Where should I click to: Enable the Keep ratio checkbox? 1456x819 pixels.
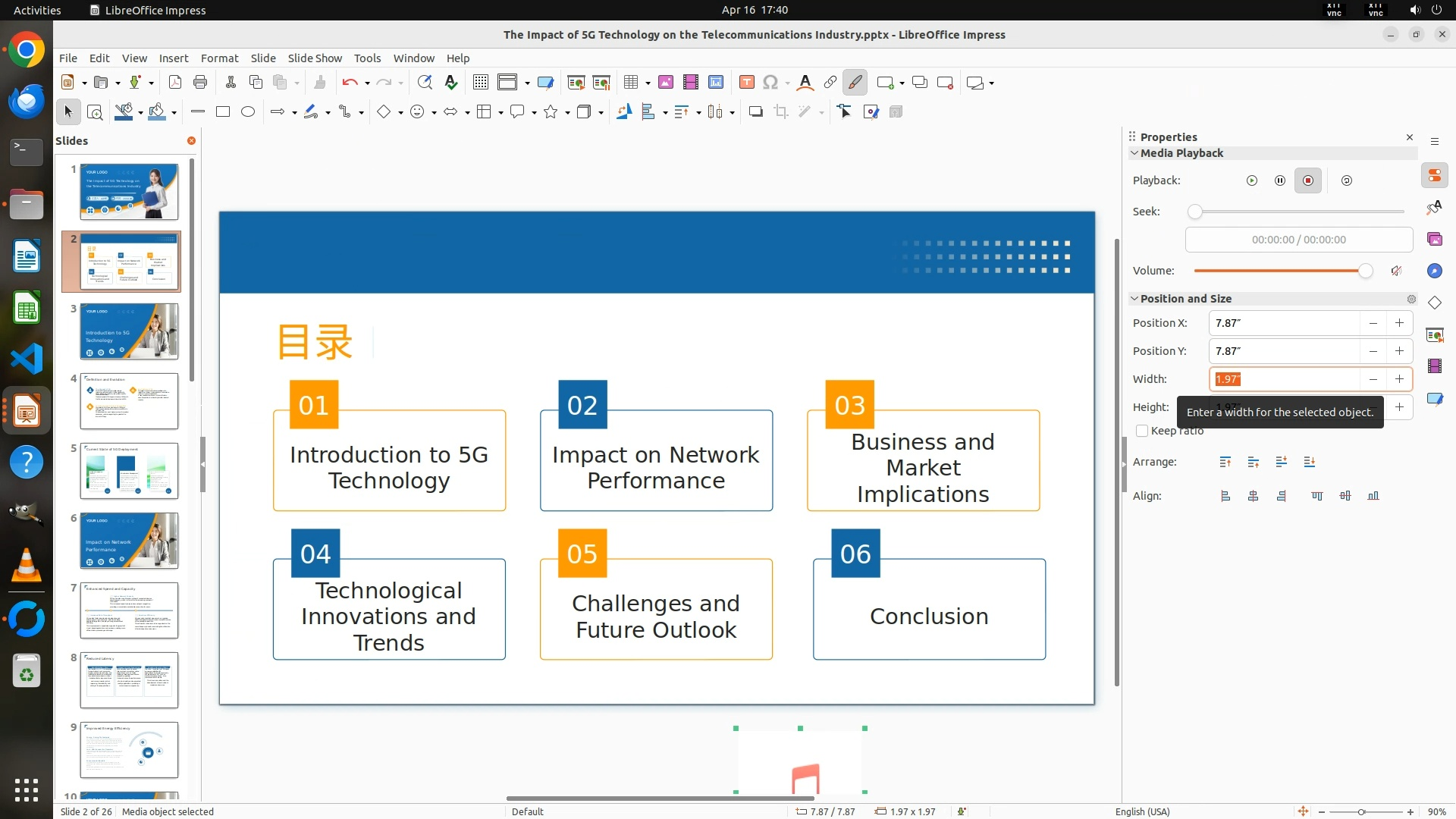(x=1142, y=431)
